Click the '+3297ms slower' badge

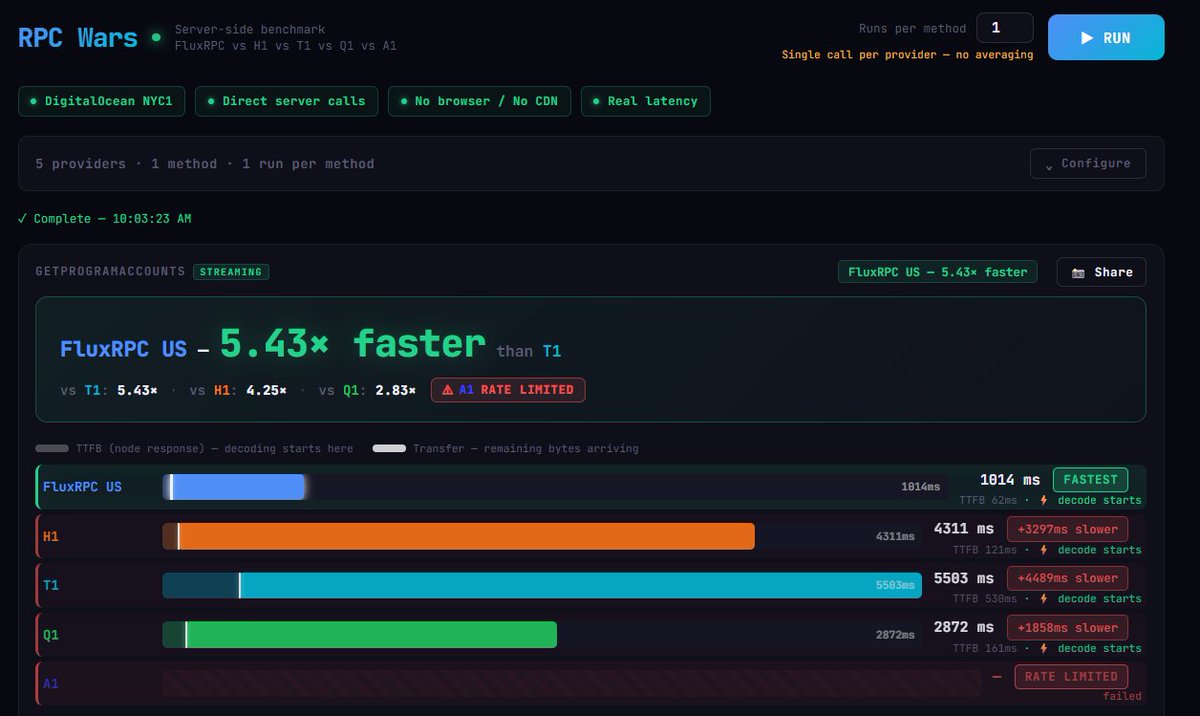tap(1068, 529)
